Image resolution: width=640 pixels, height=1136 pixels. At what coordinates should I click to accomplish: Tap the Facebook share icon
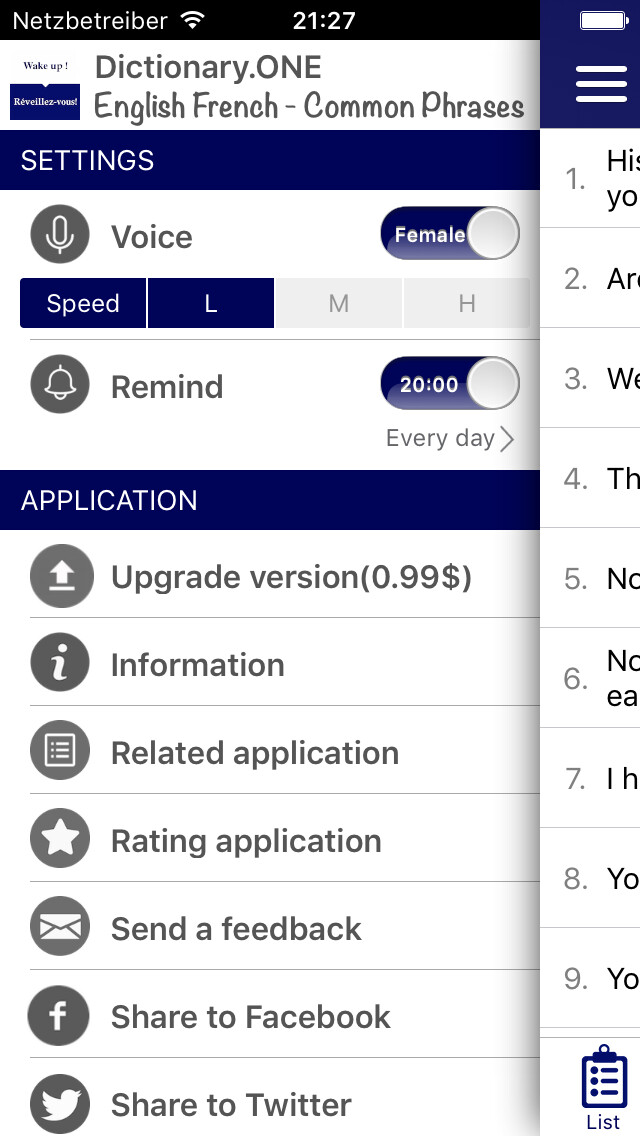[x=58, y=1015]
